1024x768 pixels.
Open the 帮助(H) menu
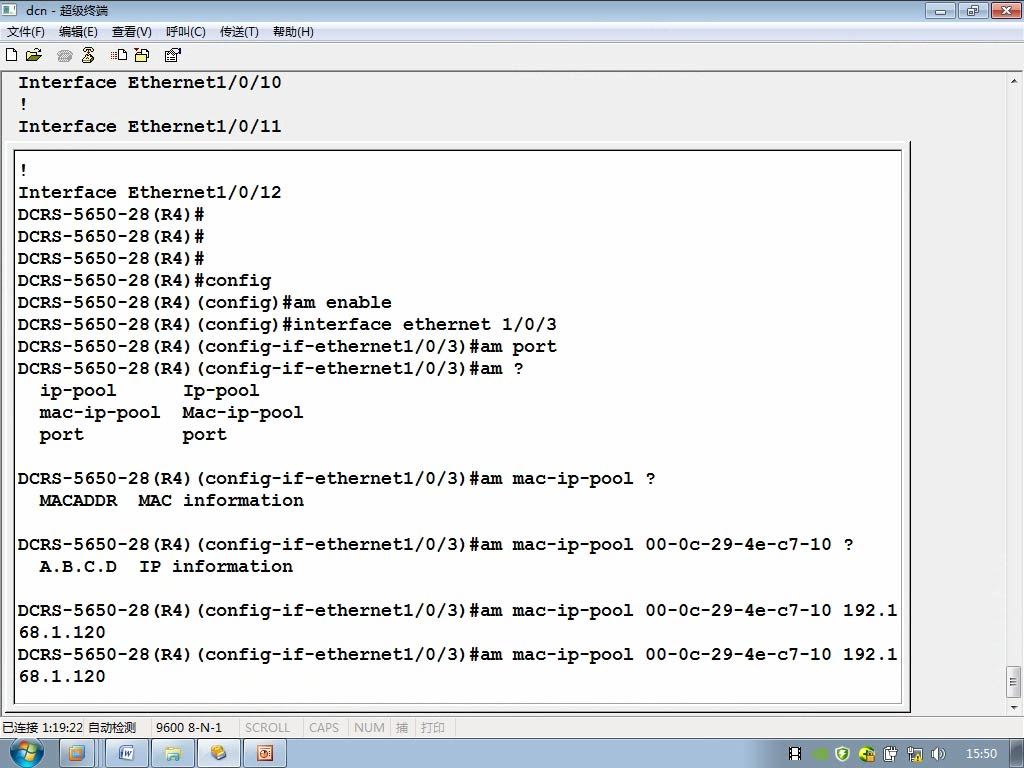pos(293,31)
